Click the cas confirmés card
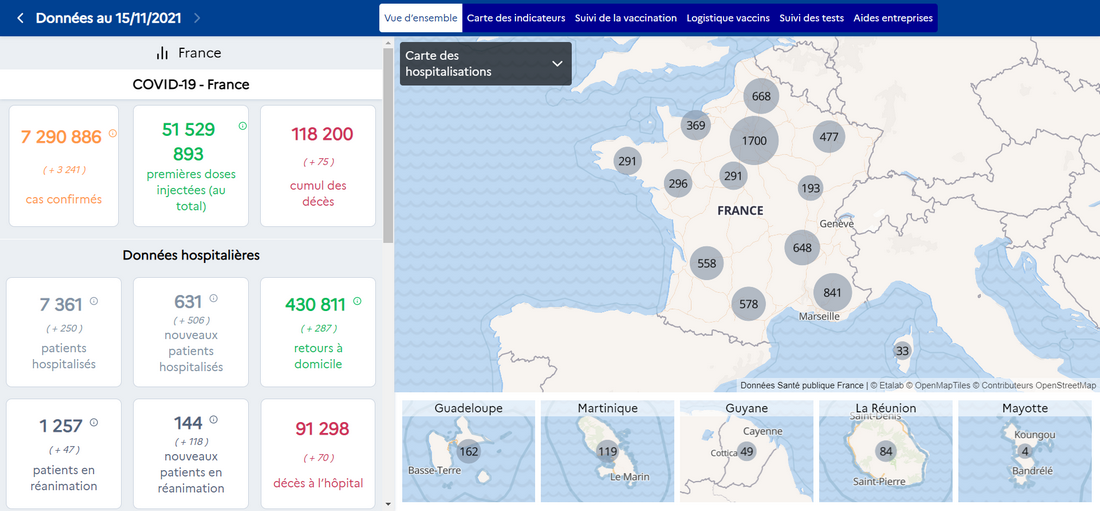The image size is (1100, 511). [x=64, y=166]
